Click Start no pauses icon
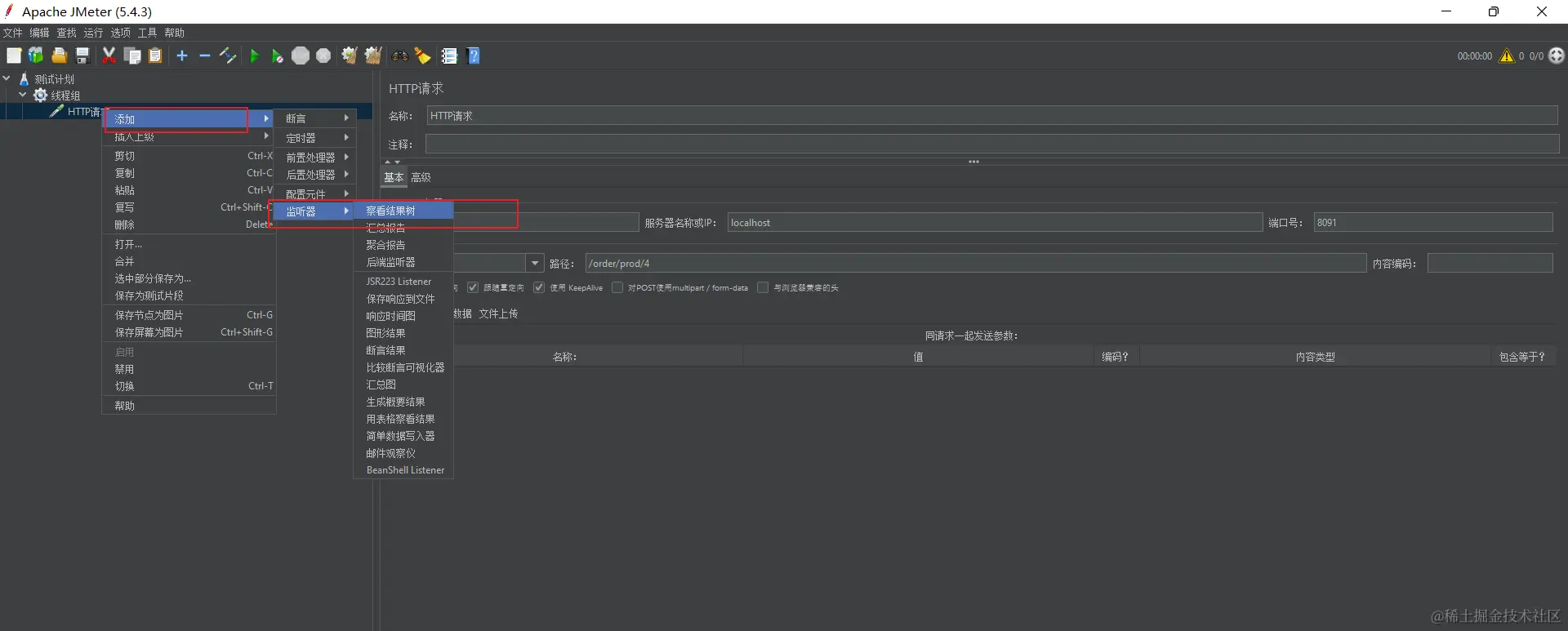The width and height of the screenshot is (1568, 631). [x=278, y=56]
